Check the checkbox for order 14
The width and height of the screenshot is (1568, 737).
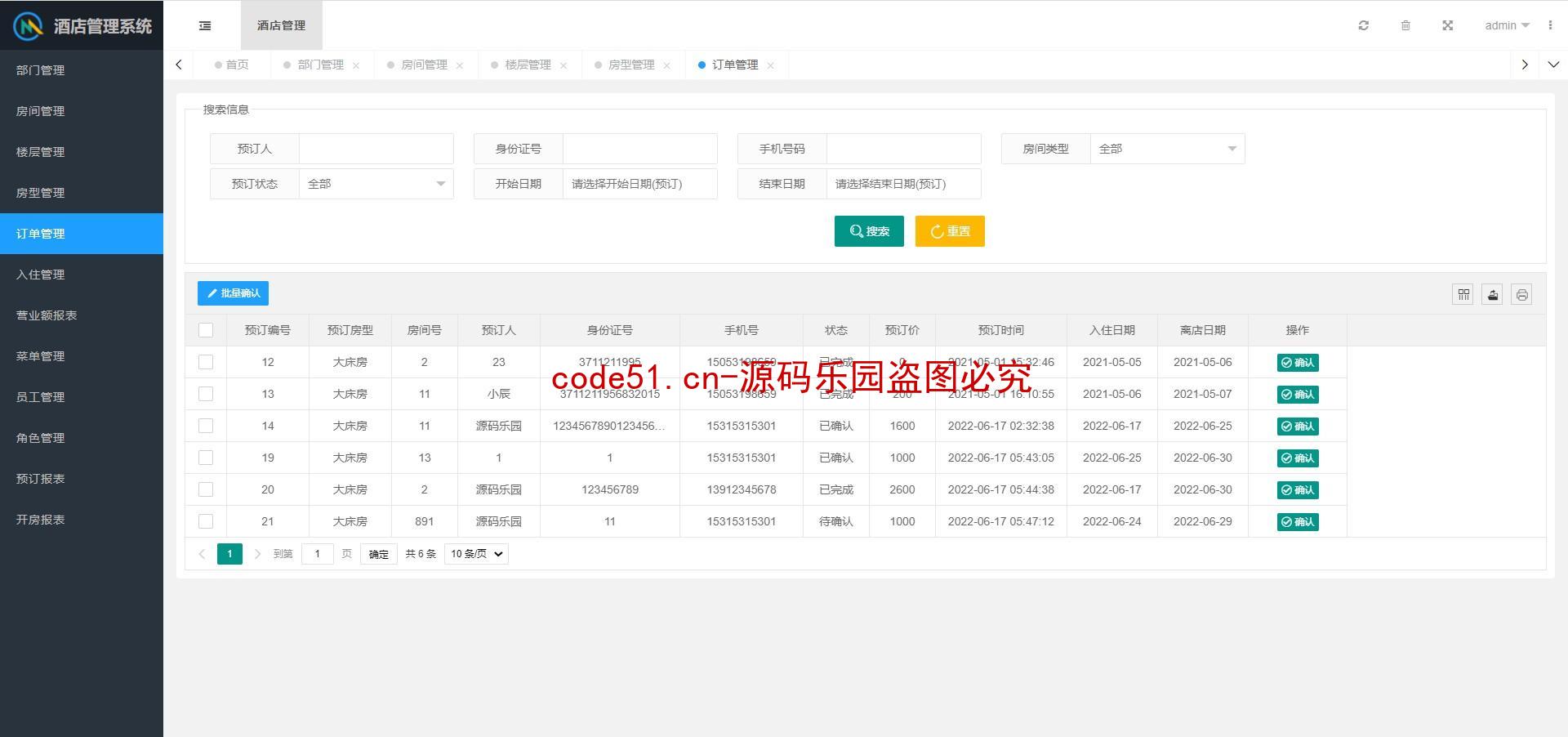tap(206, 426)
